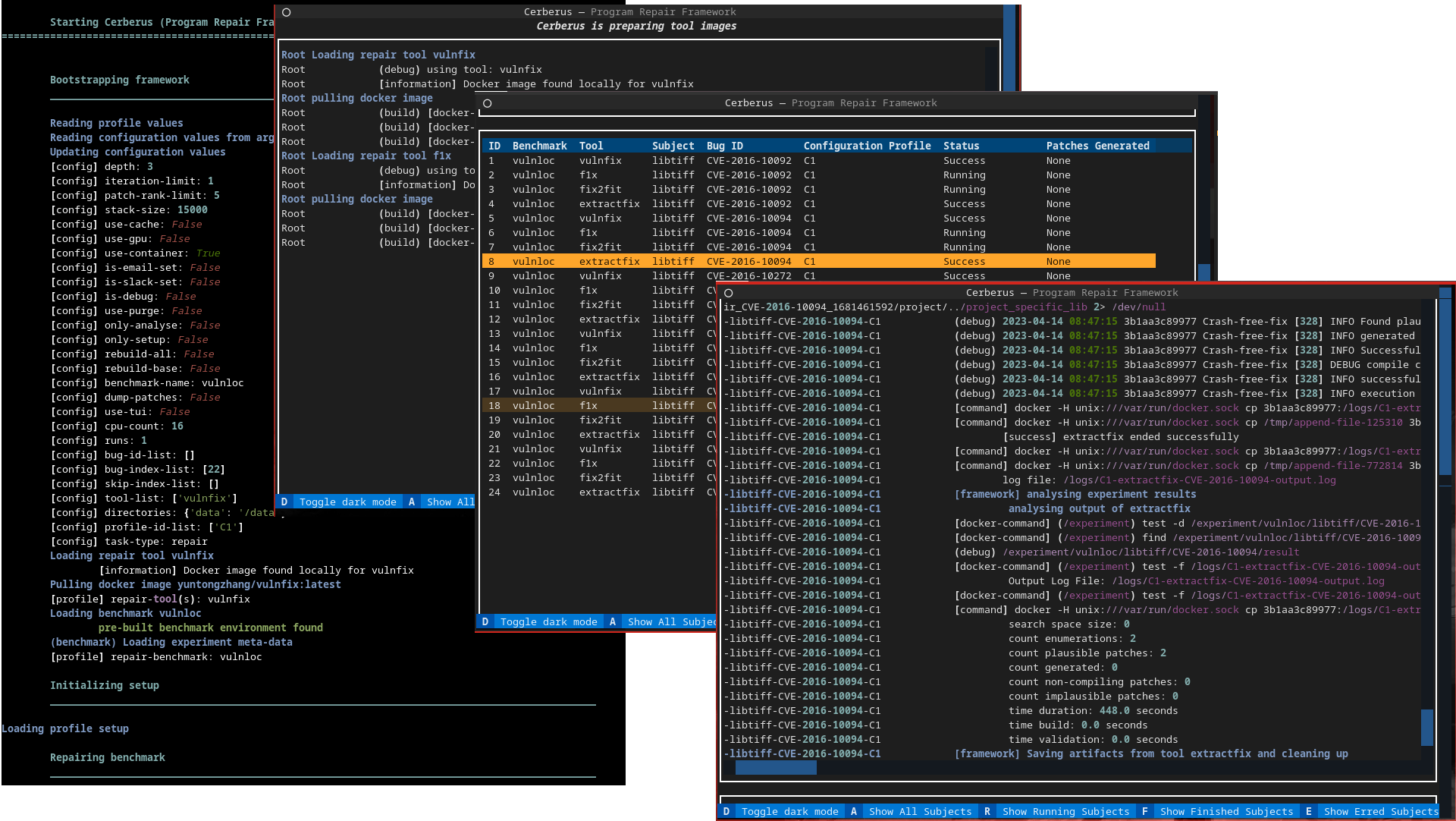Click circle icon in experiment table window header
The width and height of the screenshot is (1456, 821).
pos(488,103)
